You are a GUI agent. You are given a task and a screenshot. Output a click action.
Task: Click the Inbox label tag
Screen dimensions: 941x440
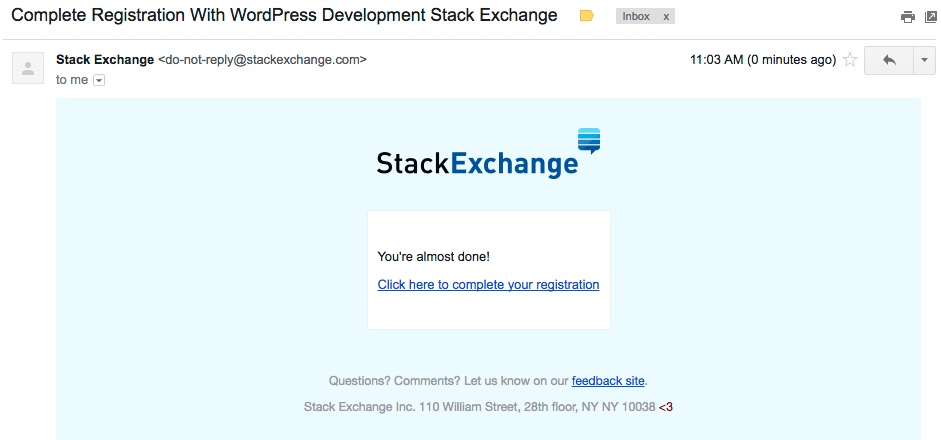tap(636, 17)
